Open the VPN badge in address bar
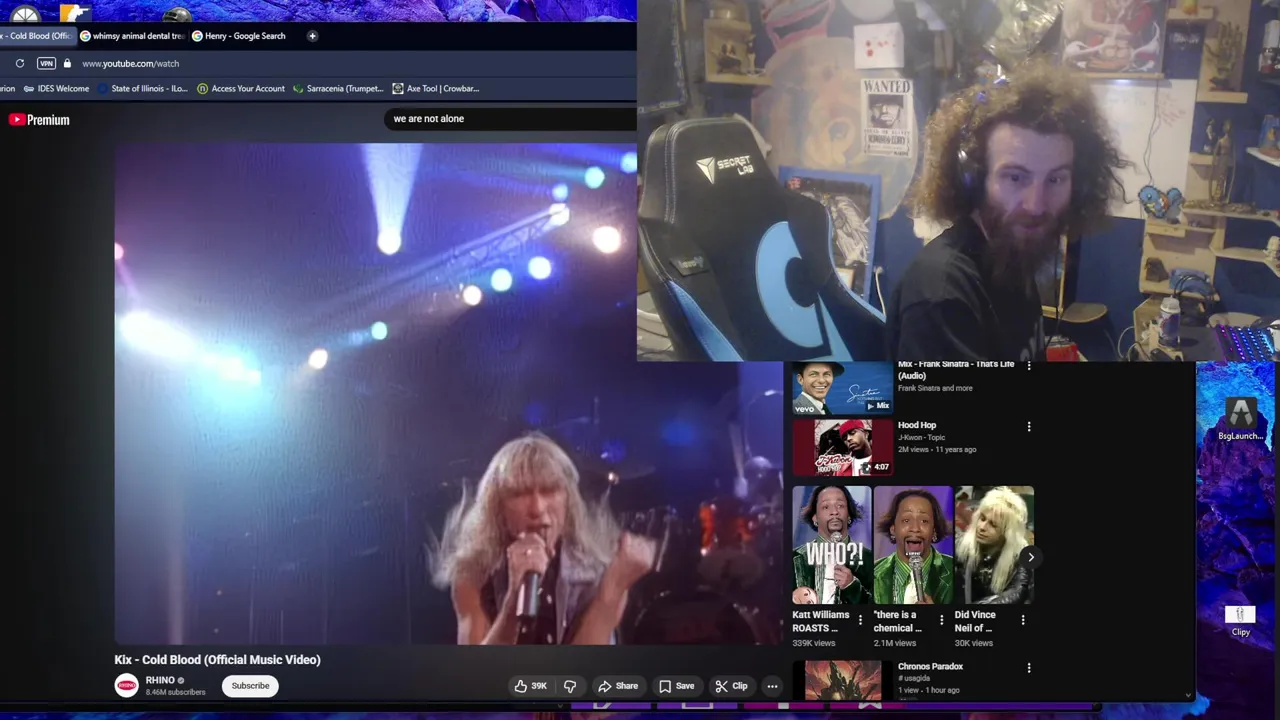The height and width of the screenshot is (720, 1280). click(46, 63)
